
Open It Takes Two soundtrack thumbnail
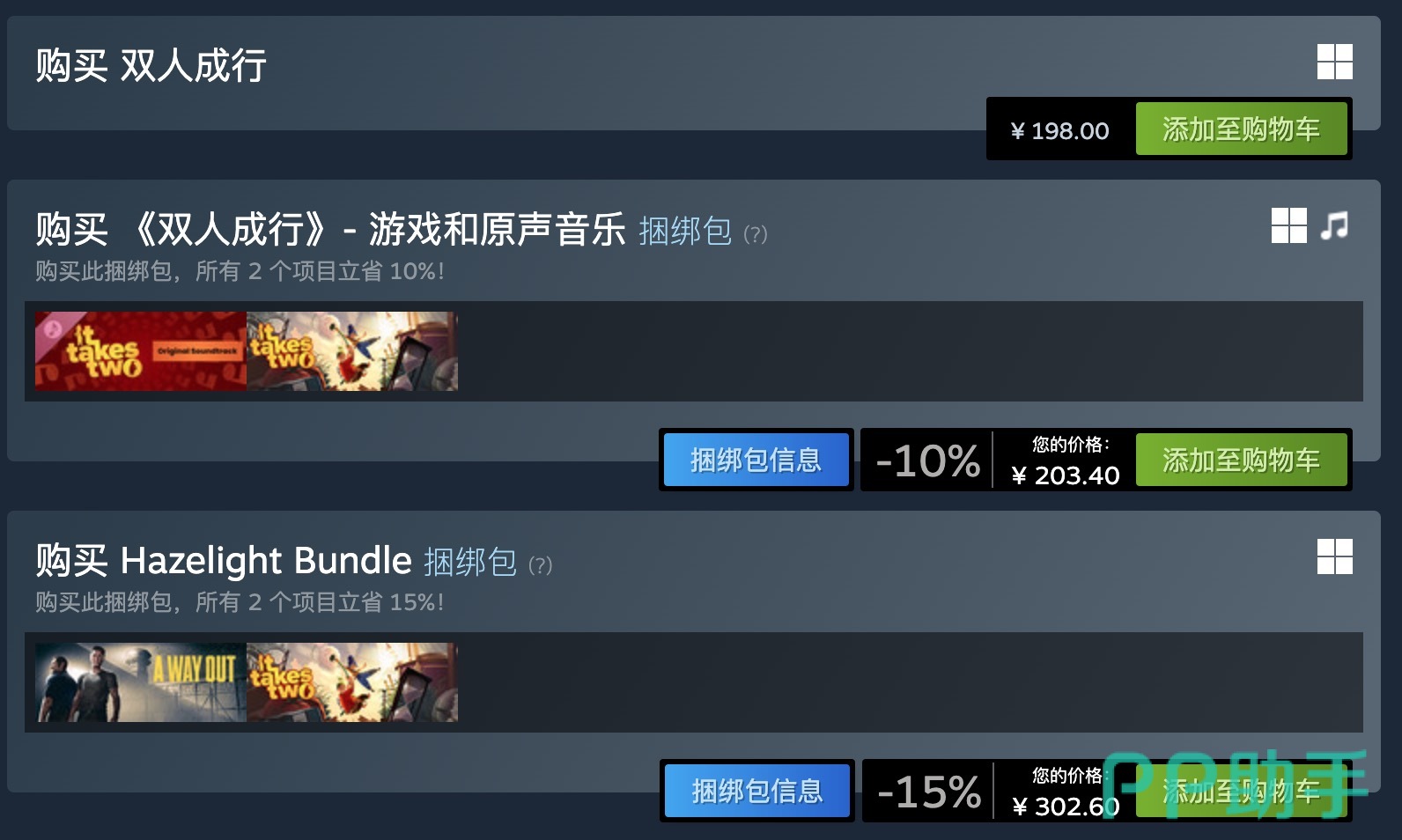(x=141, y=351)
